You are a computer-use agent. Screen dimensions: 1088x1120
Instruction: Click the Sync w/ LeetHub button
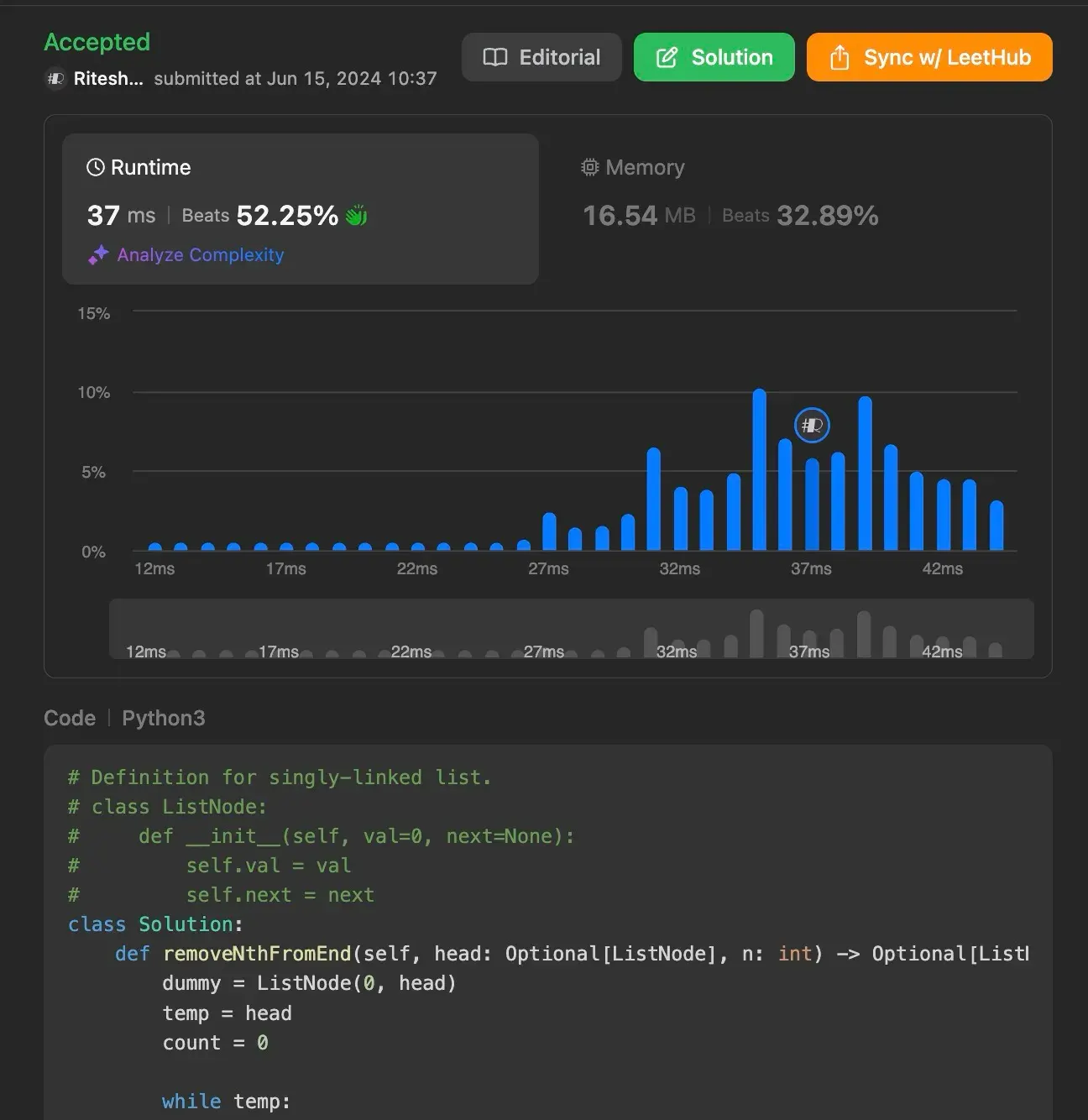tap(928, 57)
